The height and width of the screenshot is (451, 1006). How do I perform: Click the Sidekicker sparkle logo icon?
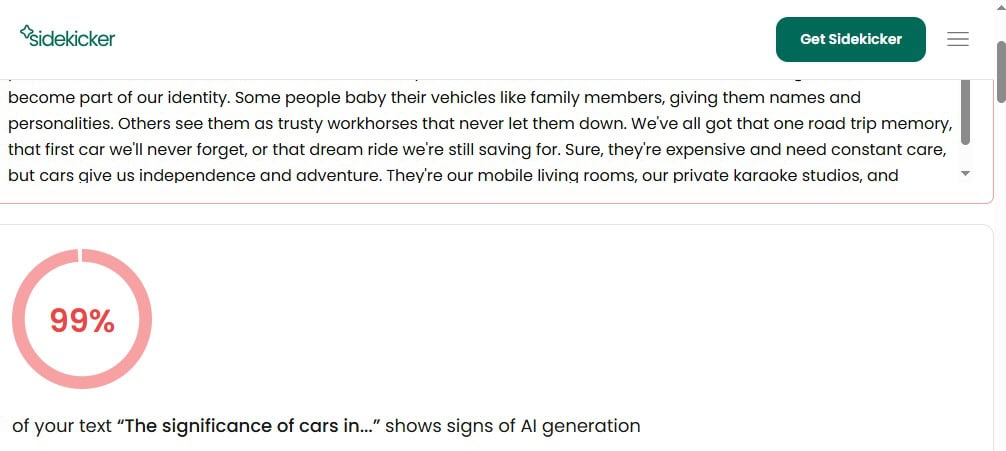click(x=27, y=33)
